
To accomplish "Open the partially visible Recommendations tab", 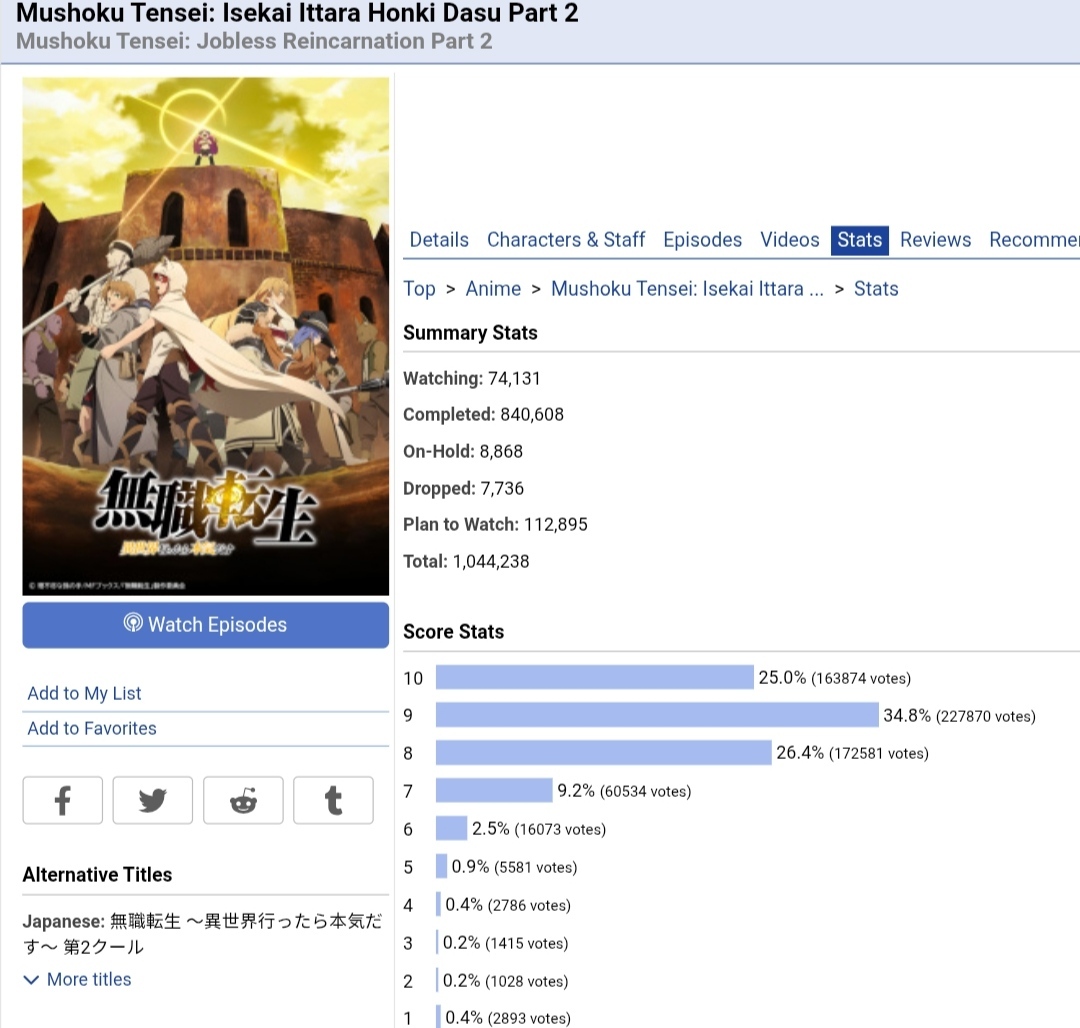I will click(1033, 240).
